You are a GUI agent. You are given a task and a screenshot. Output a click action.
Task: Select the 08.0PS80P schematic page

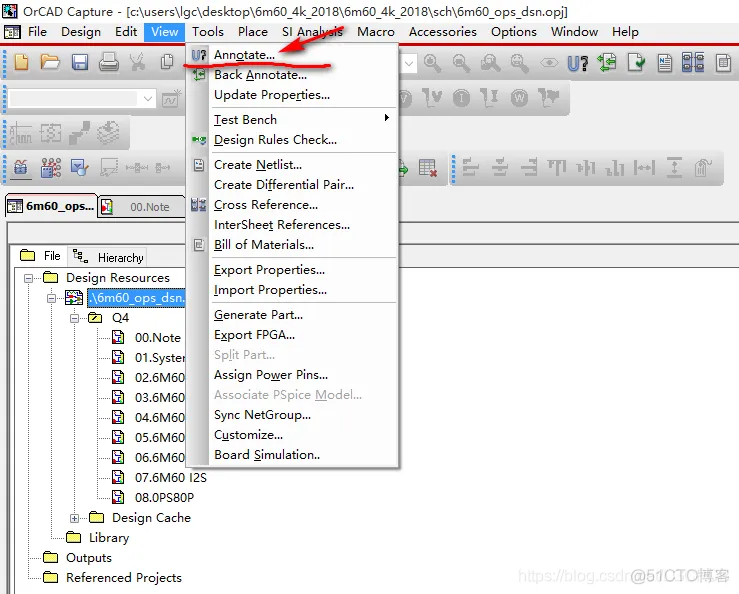tap(164, 498)
